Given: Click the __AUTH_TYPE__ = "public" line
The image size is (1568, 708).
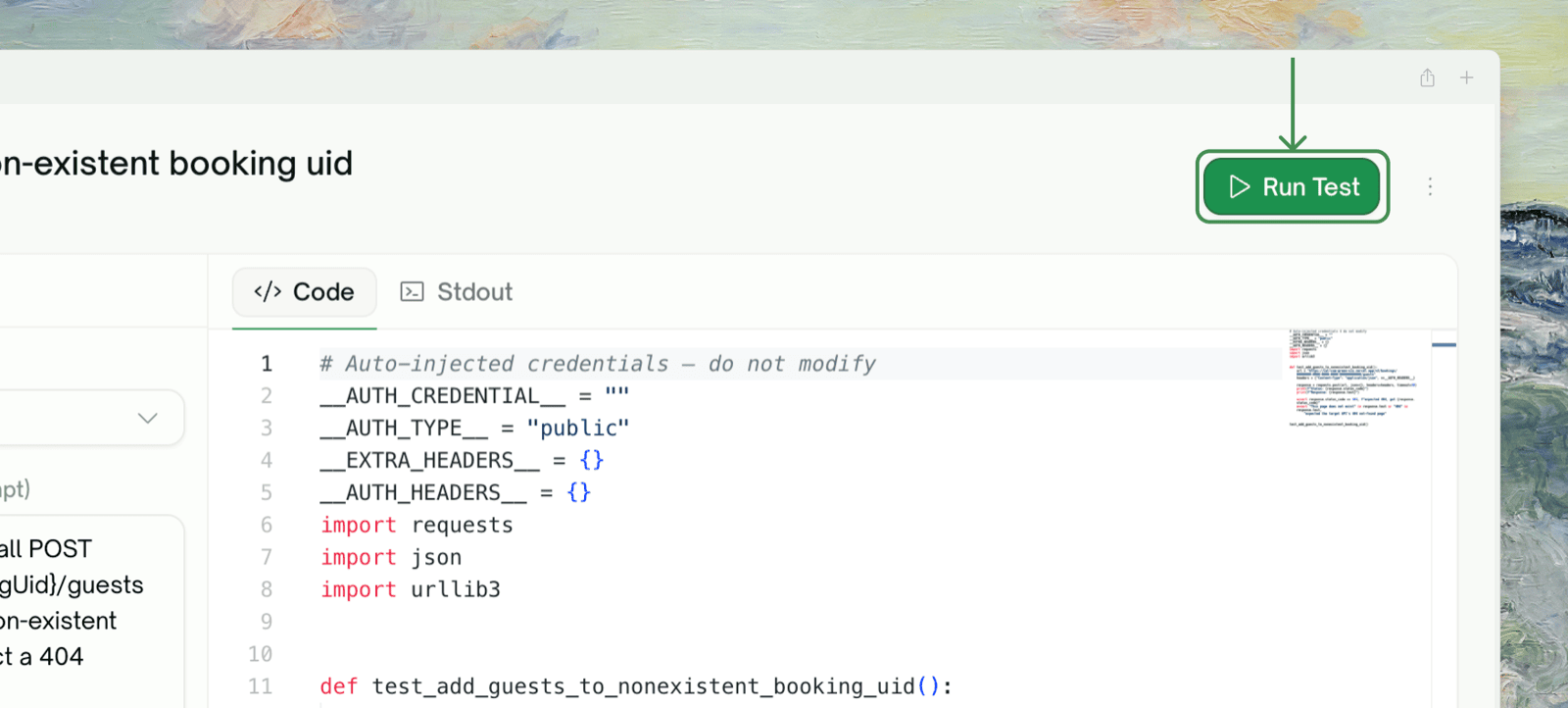Looking at the screenshot, I should click(x=474, y=429).
